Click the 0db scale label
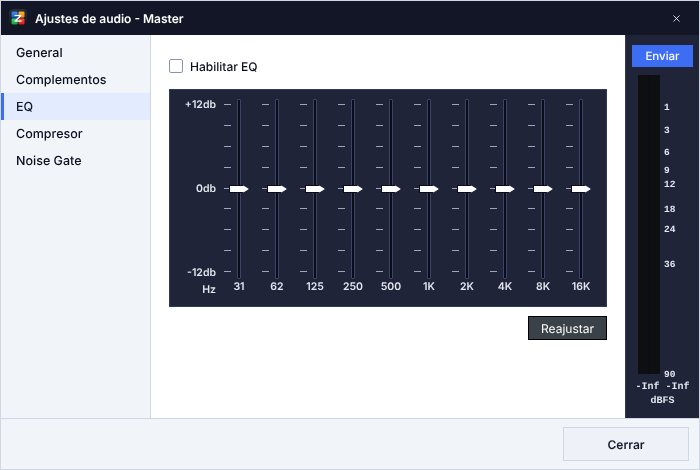Viewport: 700px width, 470px height. tap(206, 188)
